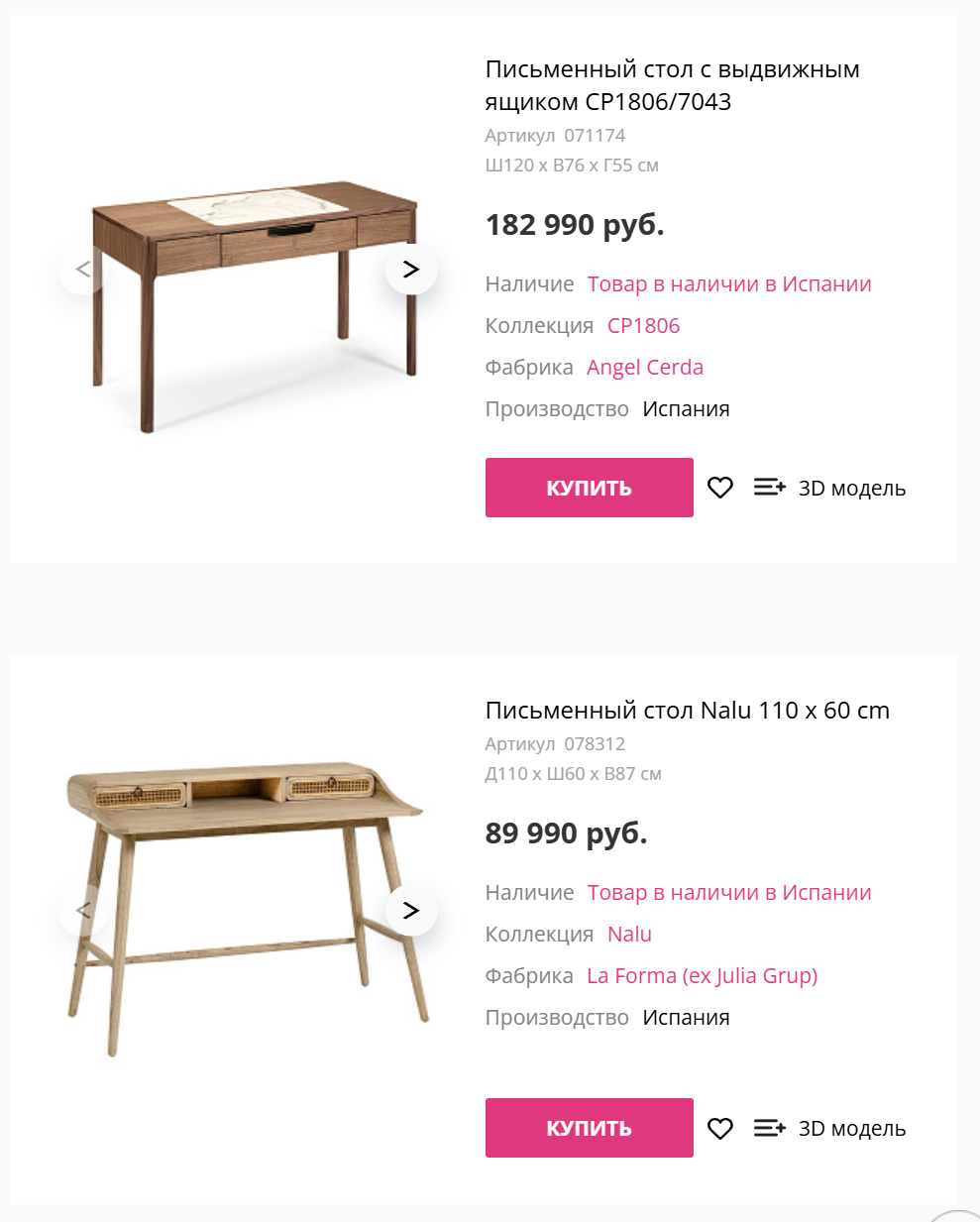Show previous photo of the CP1806/7043 desk

(83, 269)
